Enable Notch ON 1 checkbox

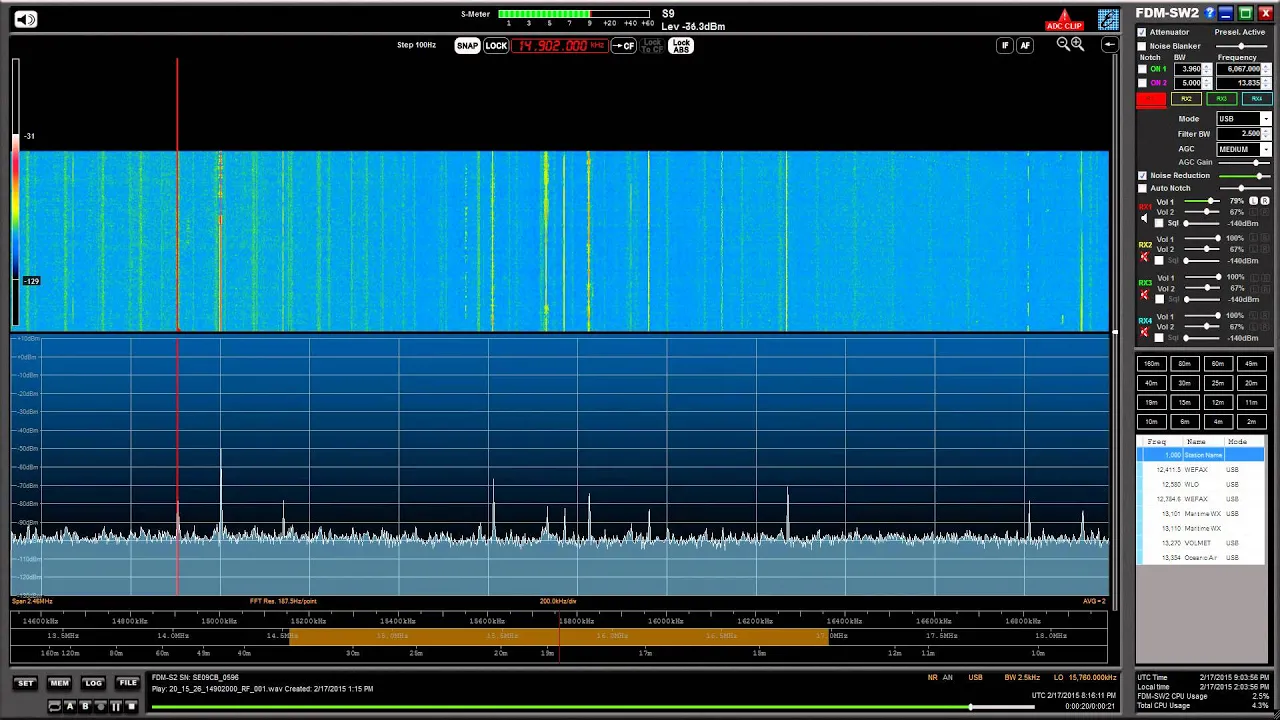click(x=1142, y=69)
